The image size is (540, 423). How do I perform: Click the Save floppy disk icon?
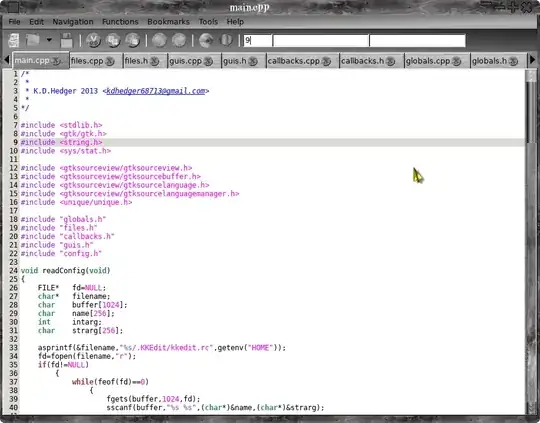click(66, 40)
